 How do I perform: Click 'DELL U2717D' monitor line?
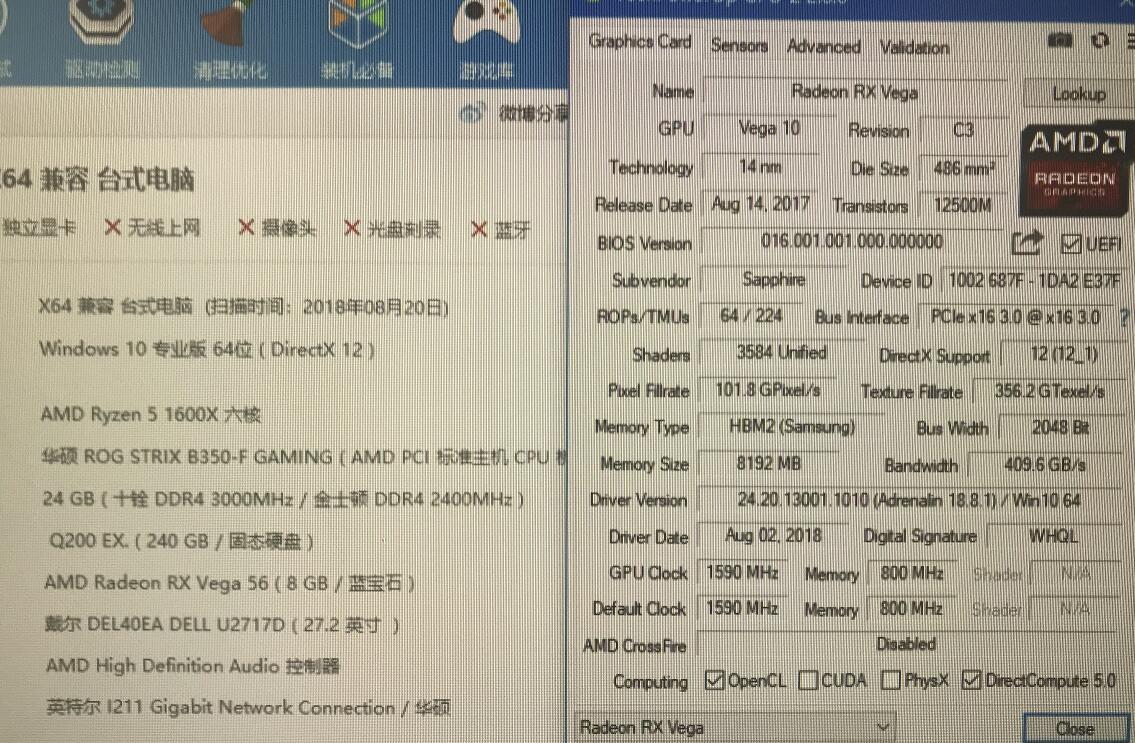point(221,624)
